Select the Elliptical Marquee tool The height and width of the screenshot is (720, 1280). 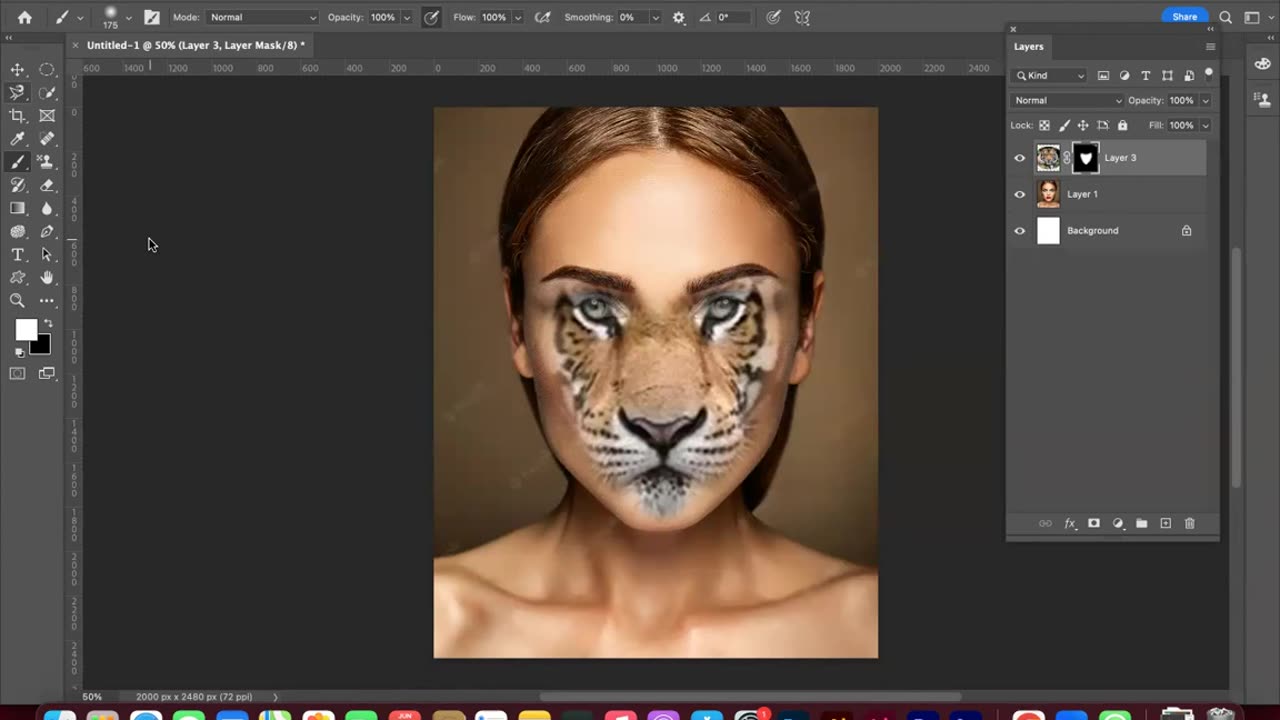point(47,69)
